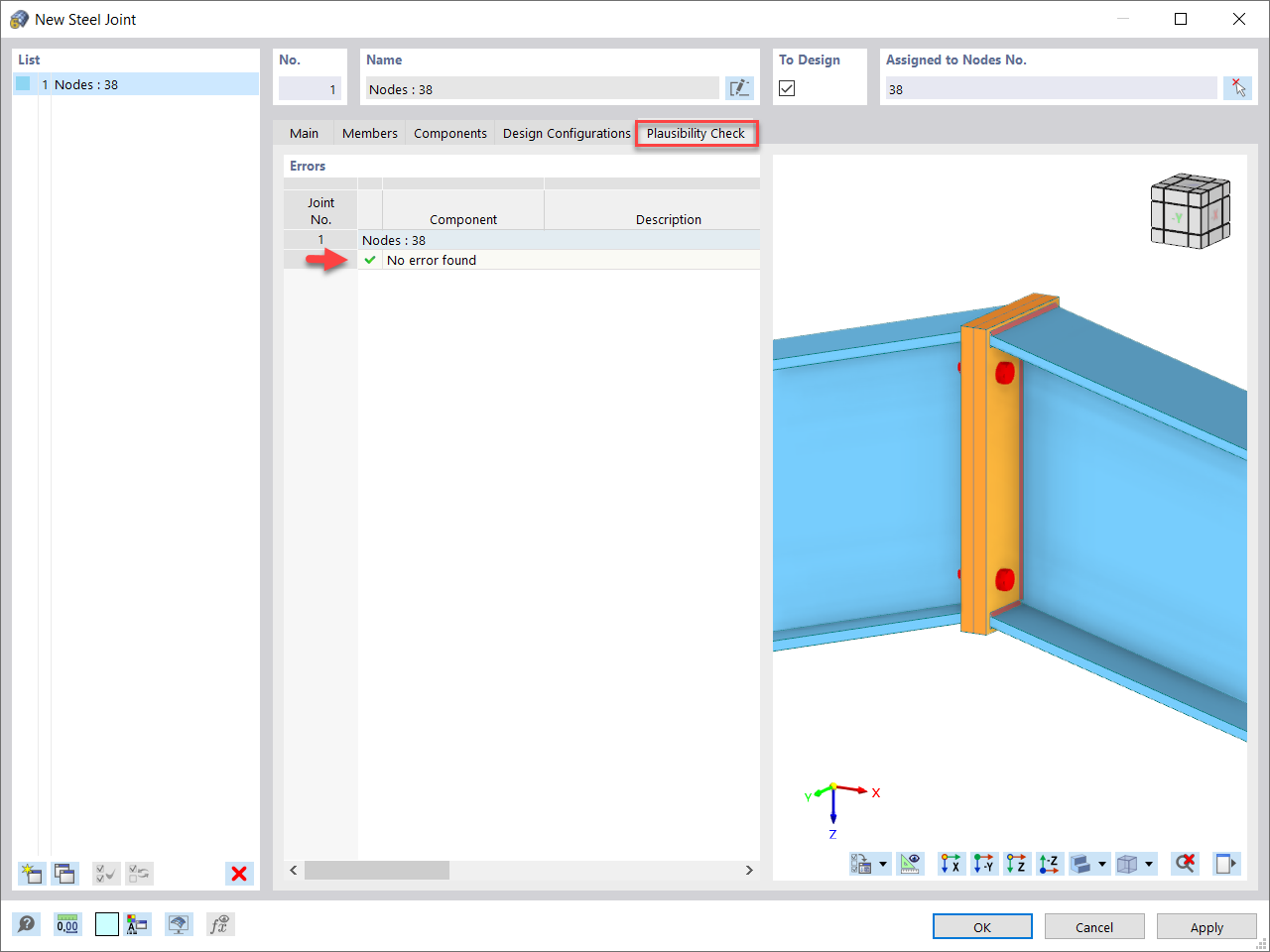
Task: Click the OK button
Action: pos(982,927)
